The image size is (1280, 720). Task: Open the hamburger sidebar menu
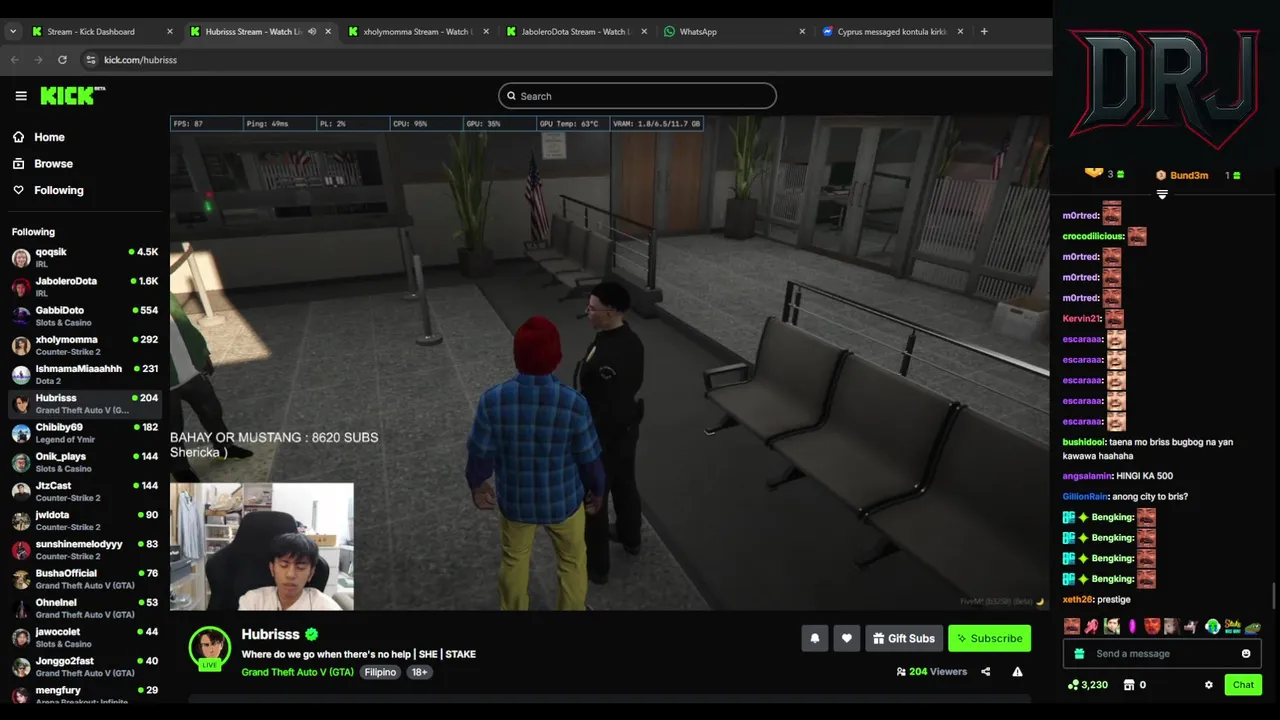pyautogui.click(x=21, y=96)
